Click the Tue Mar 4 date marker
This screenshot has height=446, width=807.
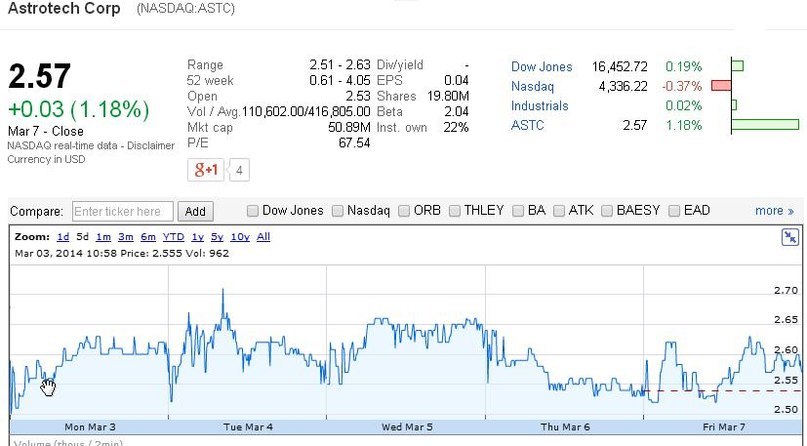248,427
